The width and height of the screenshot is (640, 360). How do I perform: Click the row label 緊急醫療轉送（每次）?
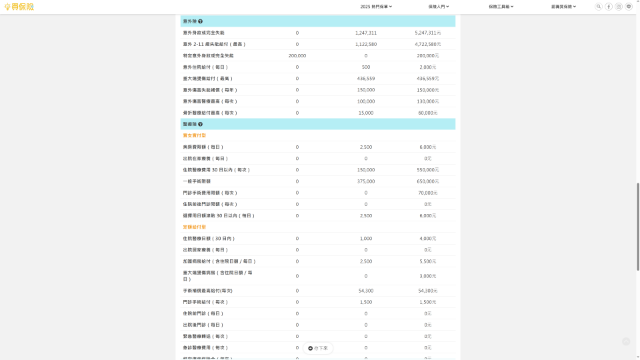pyautogui.click(x=205, y=336)
